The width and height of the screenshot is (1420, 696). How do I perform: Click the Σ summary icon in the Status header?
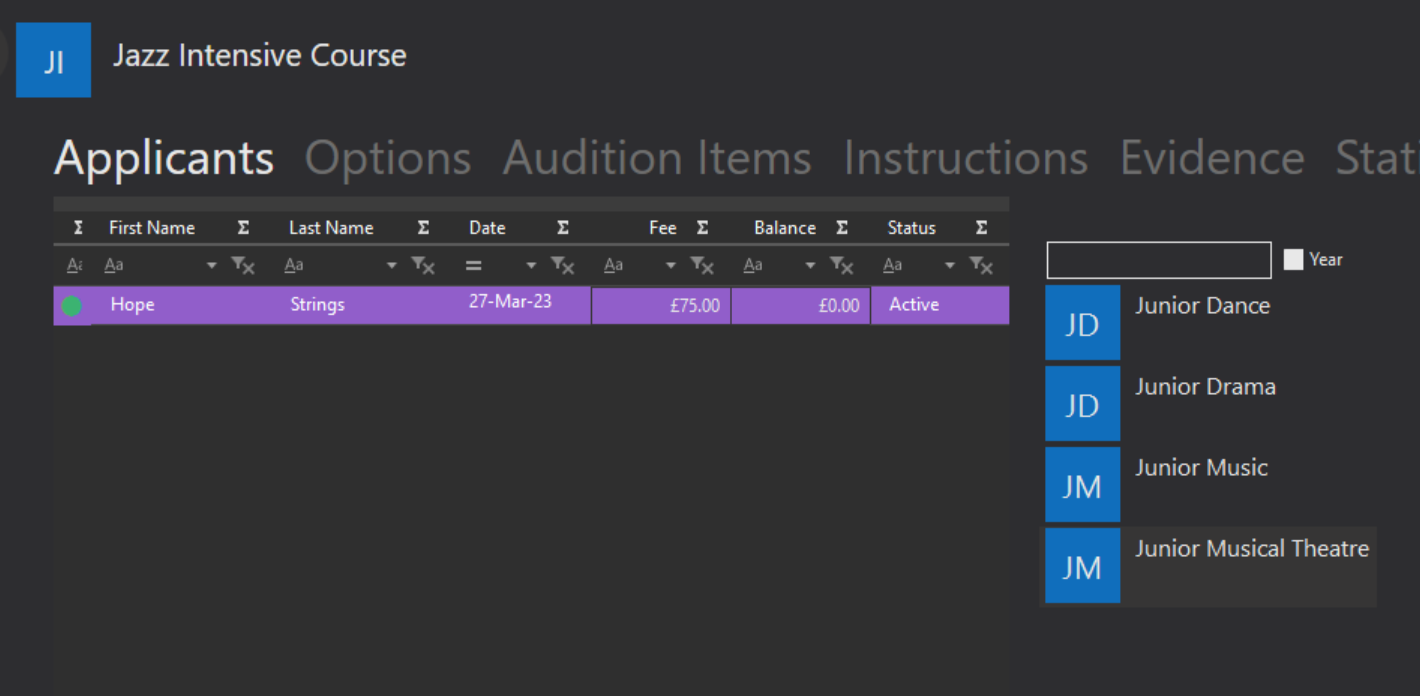click(981, 228)
